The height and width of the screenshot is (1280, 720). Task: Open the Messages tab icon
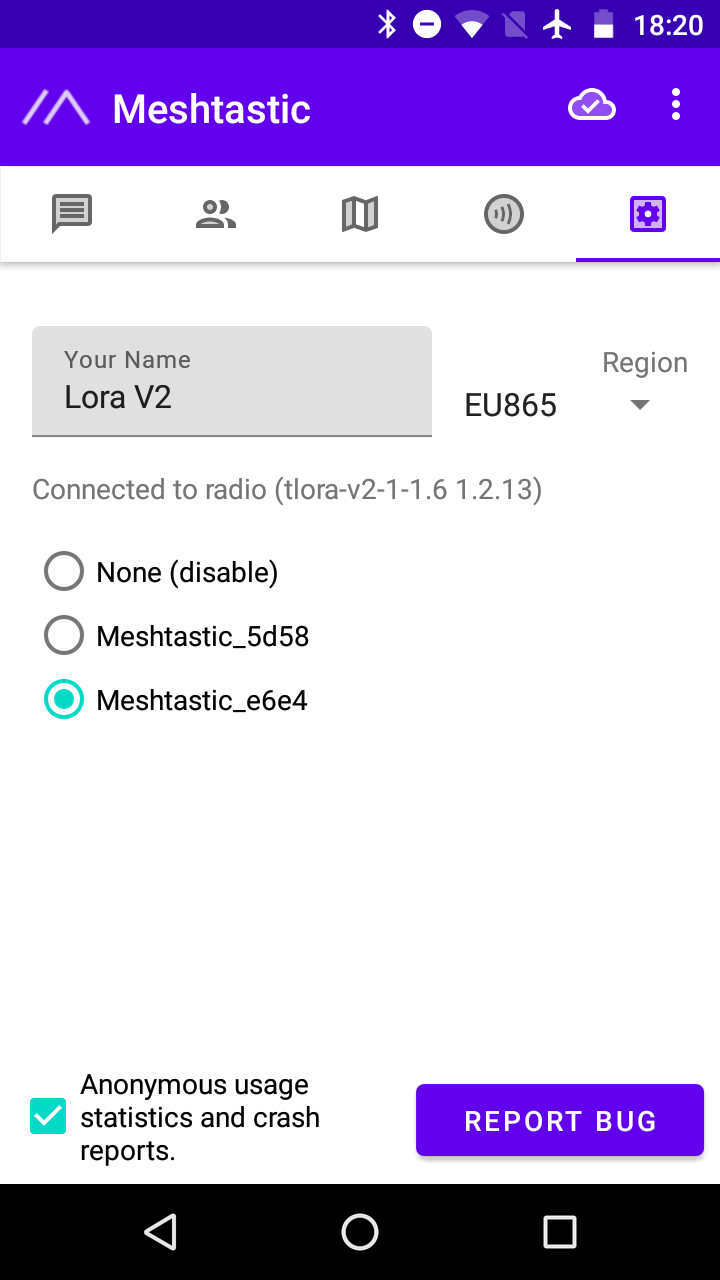point(72,214)
